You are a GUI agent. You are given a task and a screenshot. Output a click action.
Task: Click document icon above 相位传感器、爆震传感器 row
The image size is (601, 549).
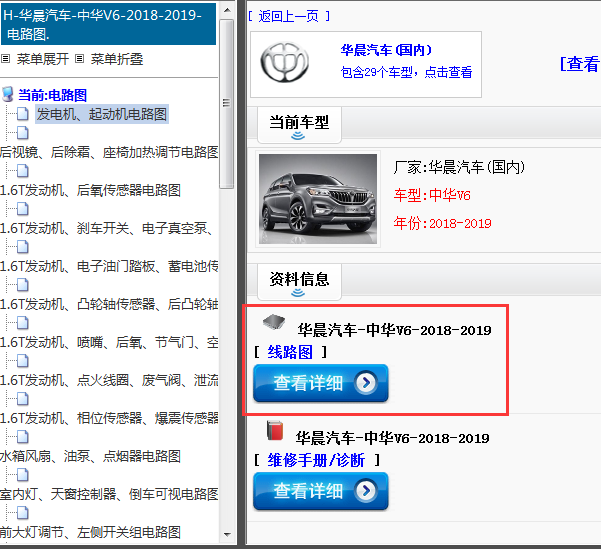[23, 398]
